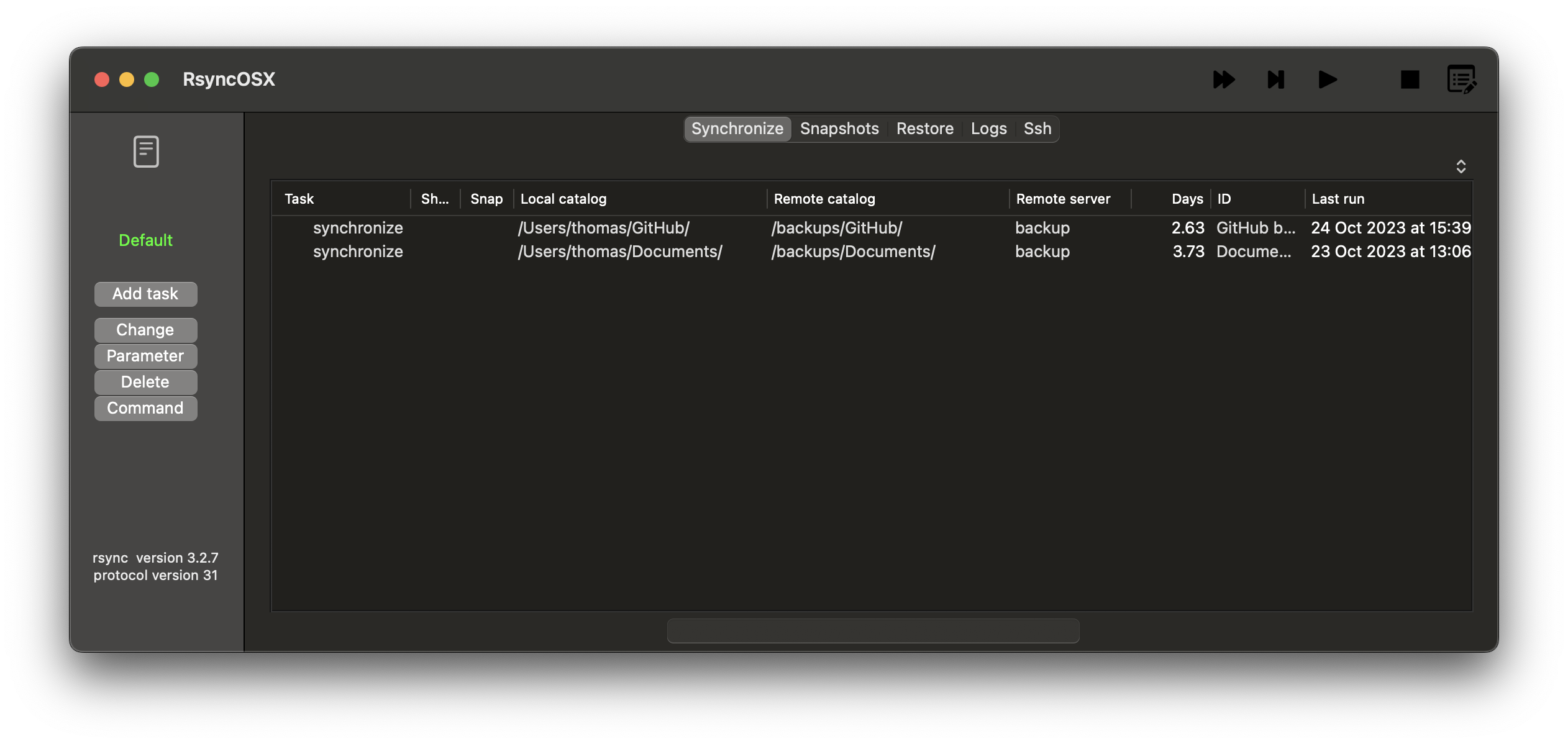Click the Parameter button

[x=145, y=356]
